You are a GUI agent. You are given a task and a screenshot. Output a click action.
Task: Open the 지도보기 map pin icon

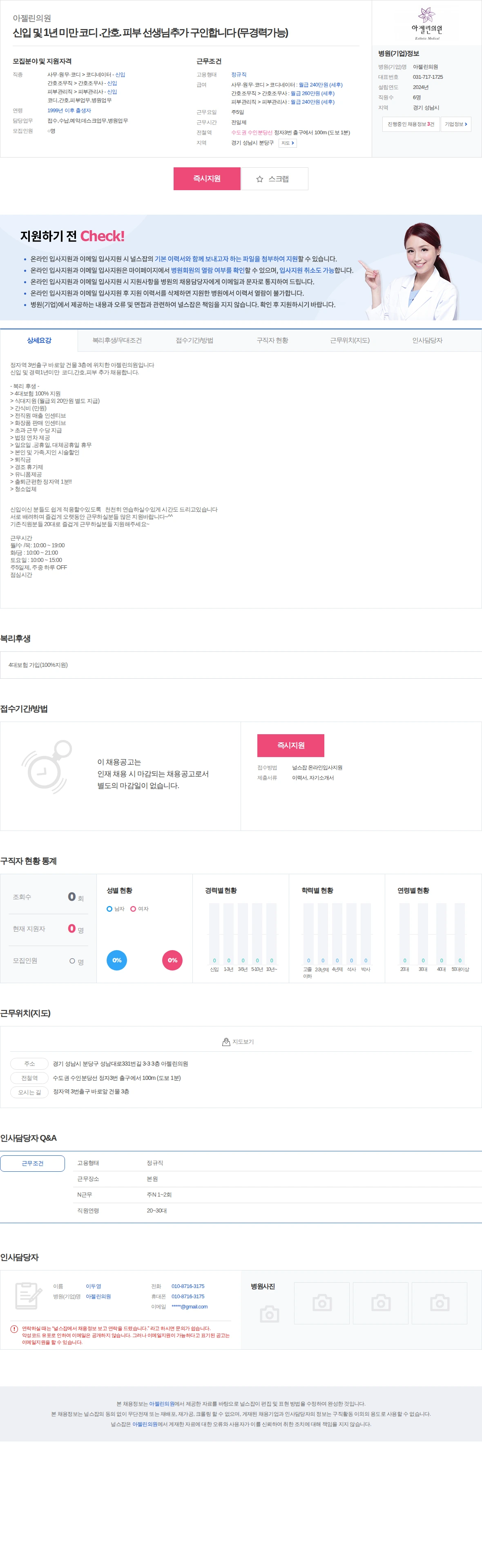(226, 1042)
